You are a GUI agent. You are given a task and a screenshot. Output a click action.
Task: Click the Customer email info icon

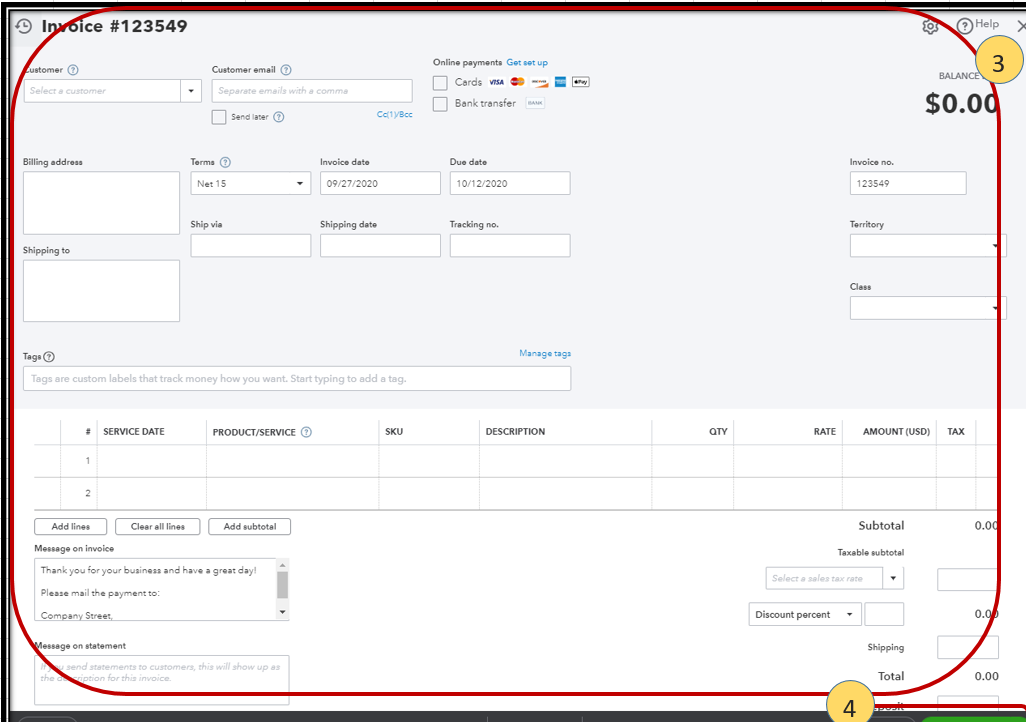[286, 70]
